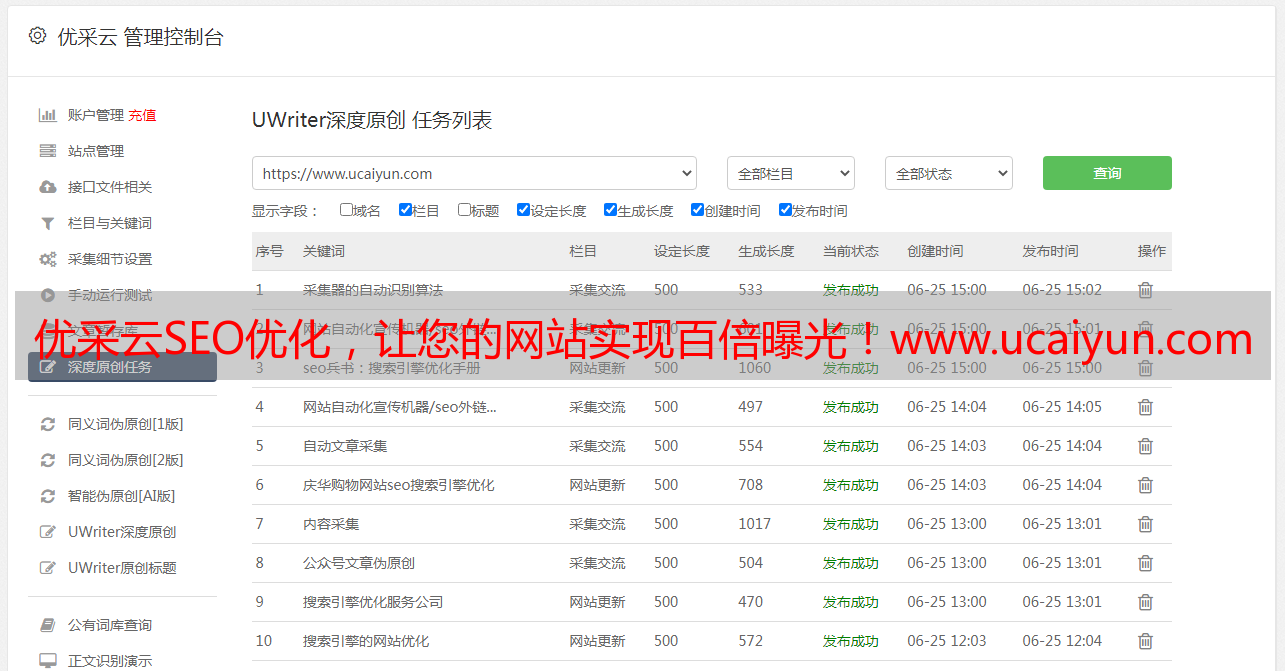Click UWriter原创标题 edit icon
The image size is (1285, 671).
point(47,568)
